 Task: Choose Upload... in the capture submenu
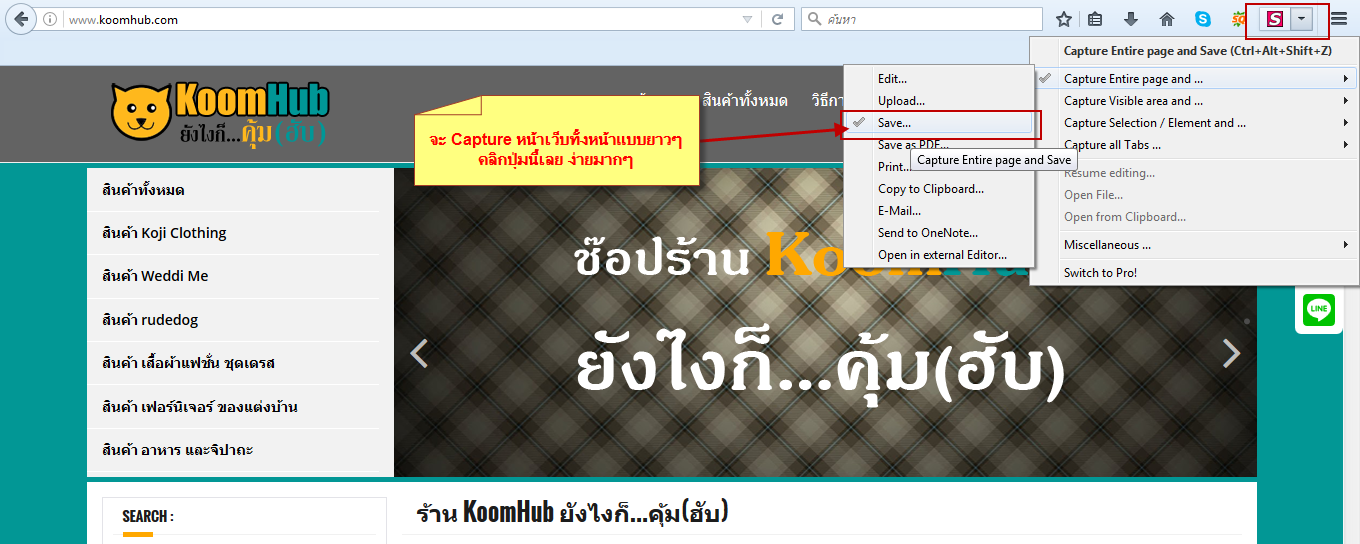(x=939, y=101)
